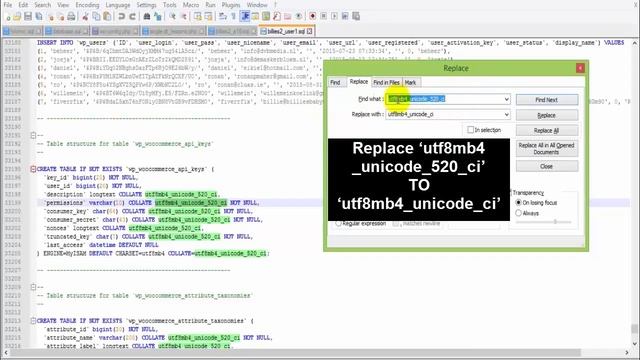Screen dimensions: 640x360
Task: Collapse the wp_woocommerce_api_keys comment block
Action: click(33, 135)
